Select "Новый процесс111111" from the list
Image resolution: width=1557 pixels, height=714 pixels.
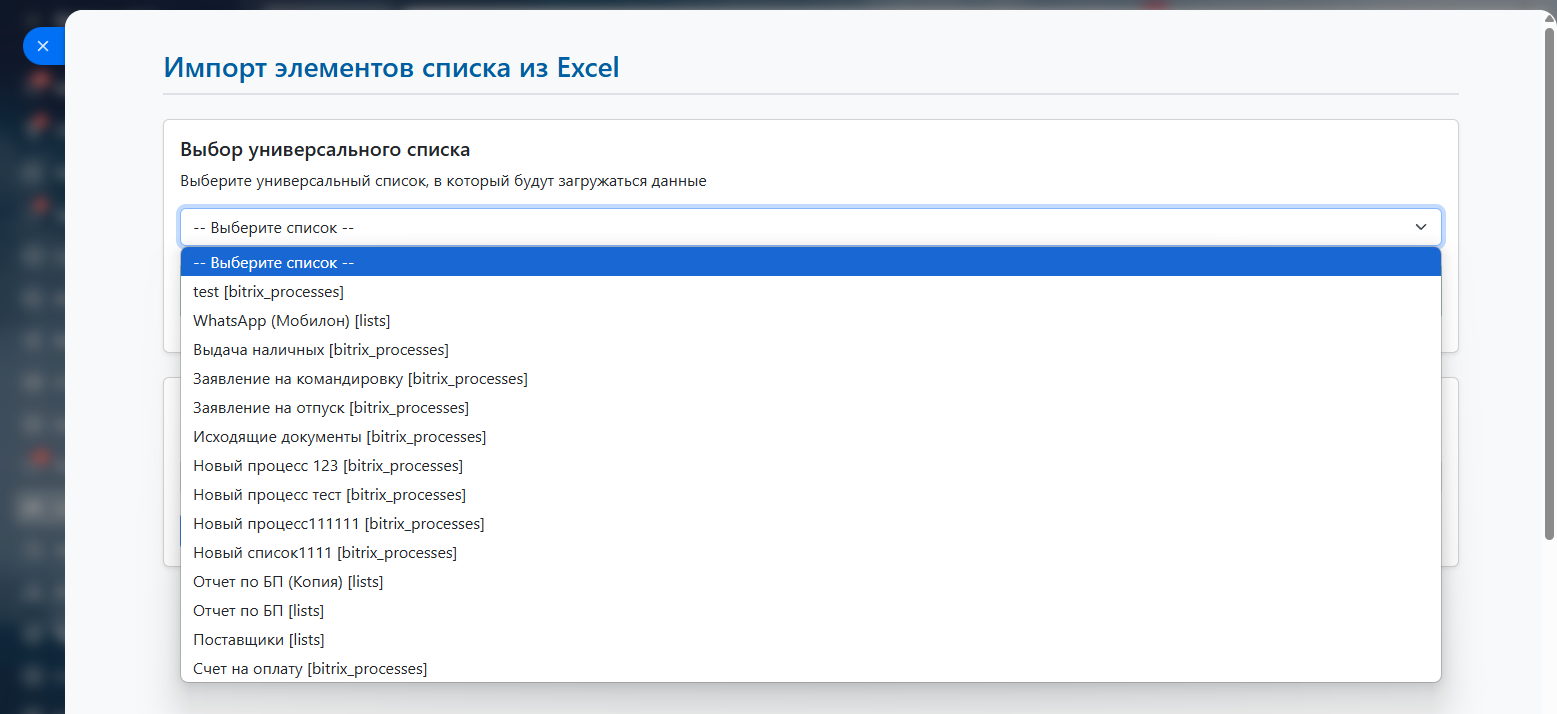(x=338, y=524)
